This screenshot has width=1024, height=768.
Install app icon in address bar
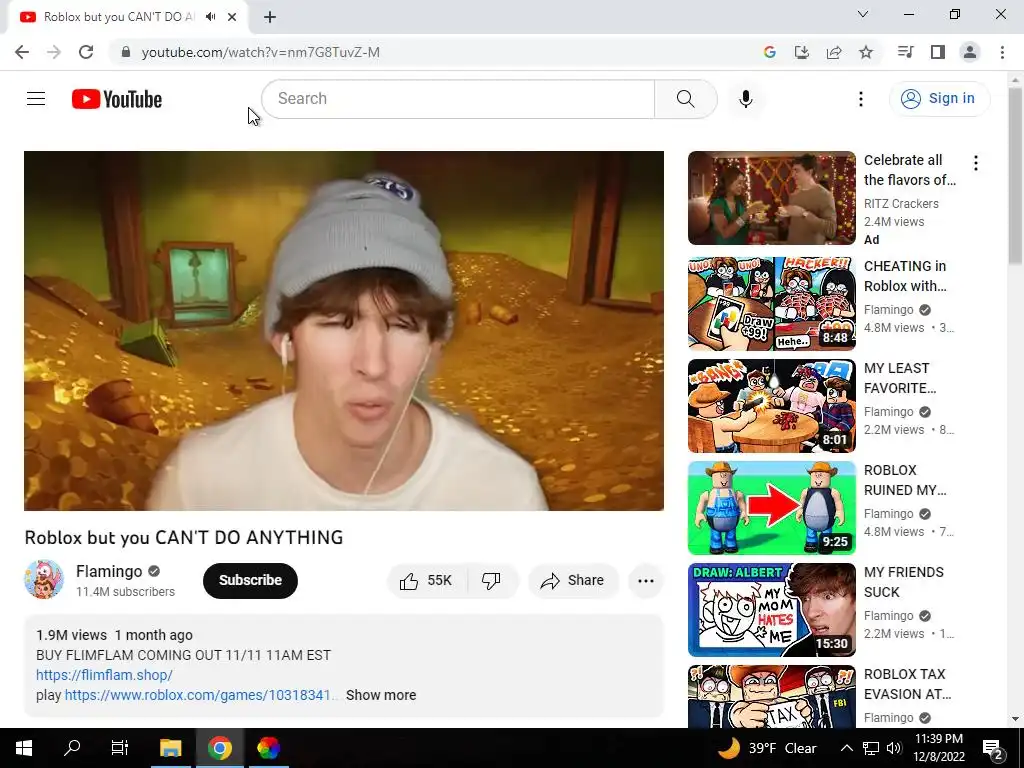point(801,52)
